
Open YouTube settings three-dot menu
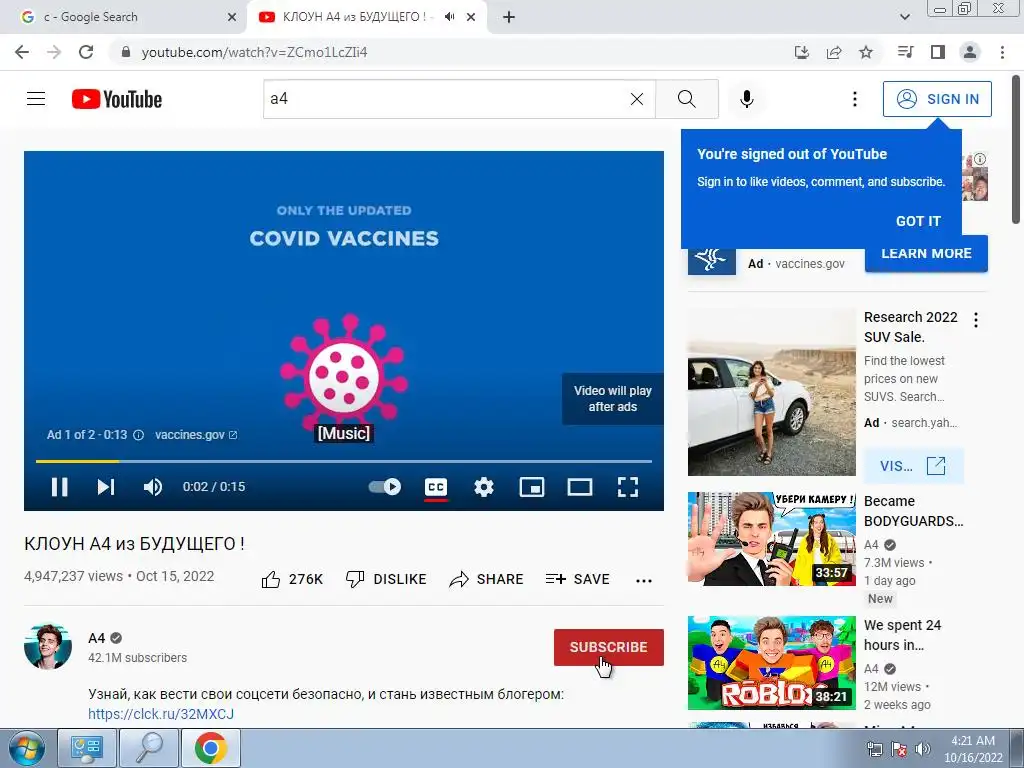[x=854, y=99]
